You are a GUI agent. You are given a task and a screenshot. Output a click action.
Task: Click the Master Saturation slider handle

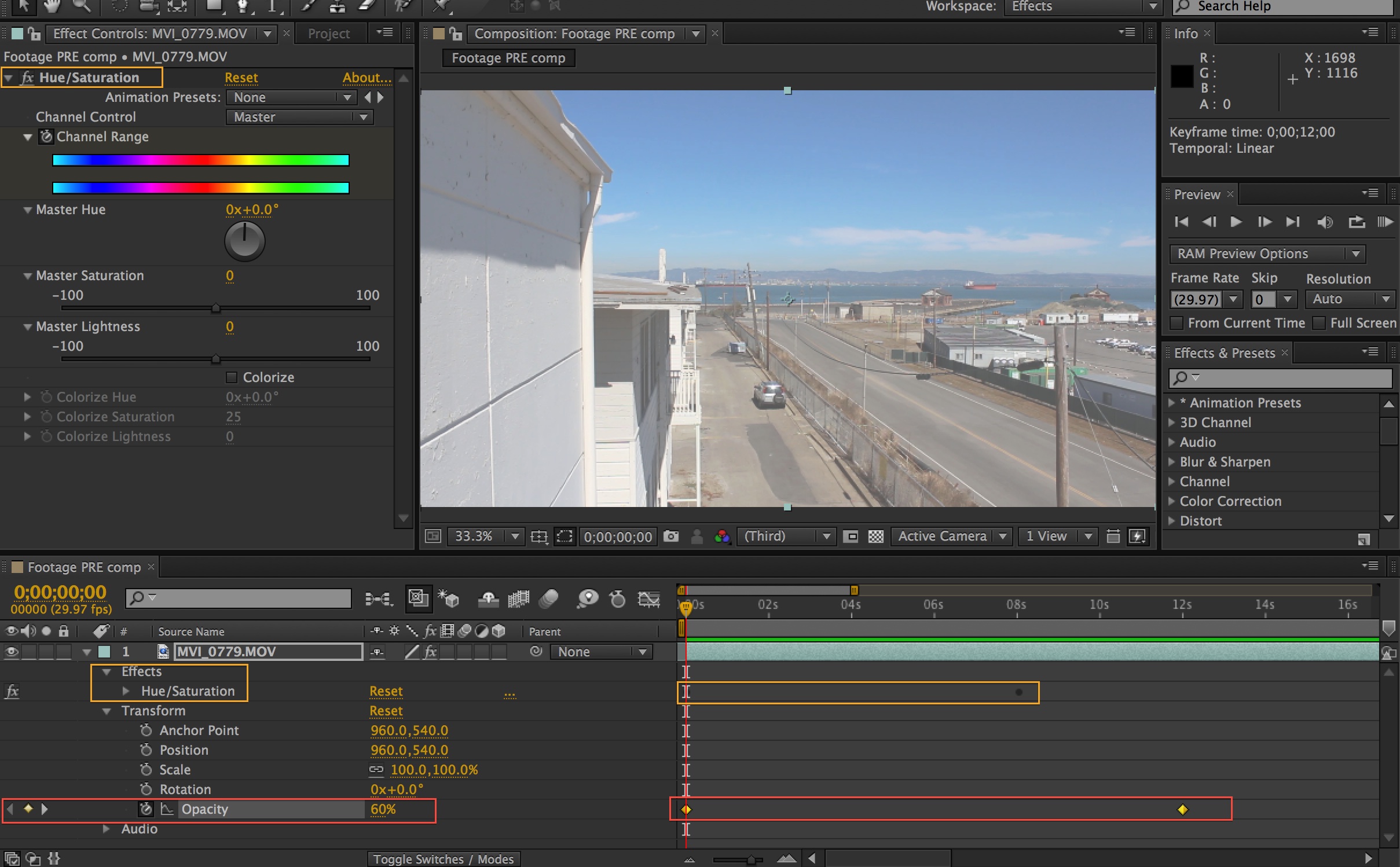point(215,308)
